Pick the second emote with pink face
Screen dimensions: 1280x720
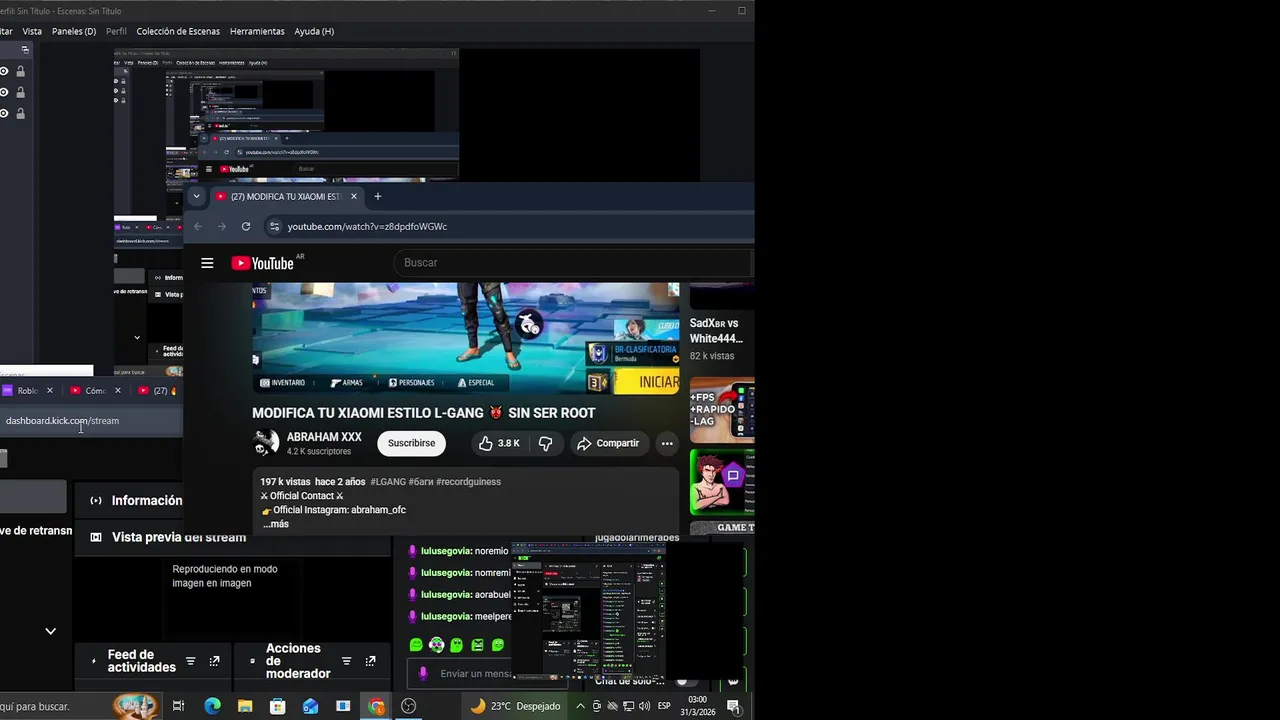tap(436, 645)
